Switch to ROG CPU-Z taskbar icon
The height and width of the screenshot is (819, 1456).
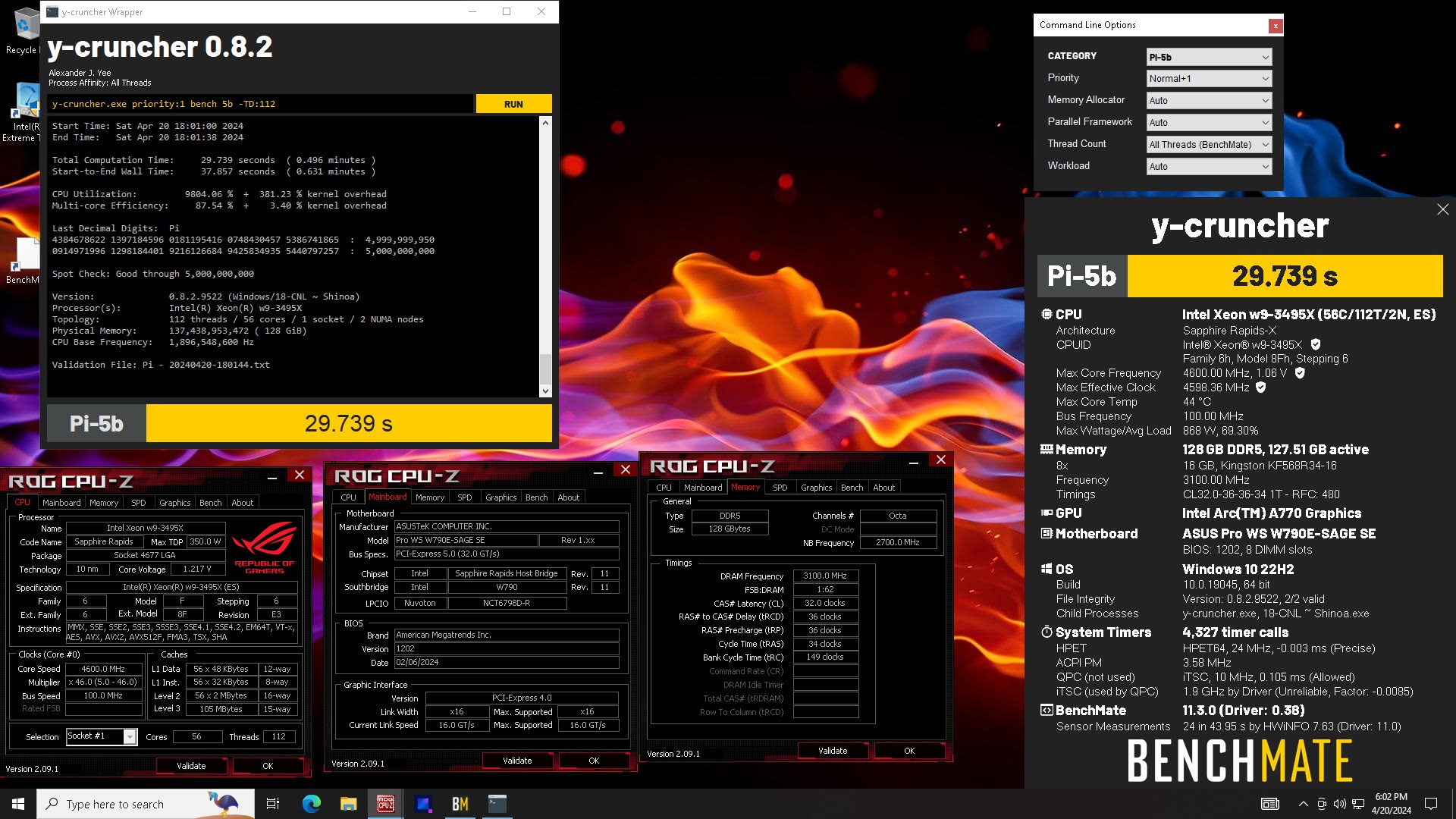pyautogui.click(x=385, y=804)
